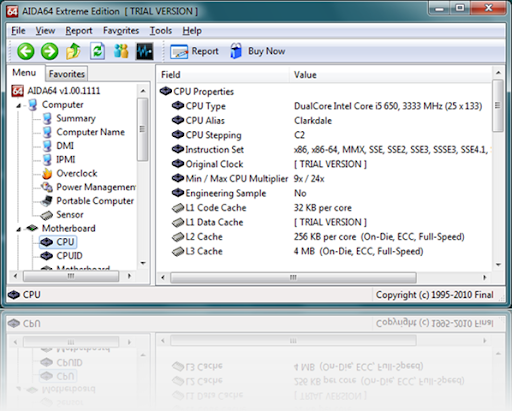This screenshot has width=512, height=411.
Task: Click the Instruction Set row chip icon
Action: [x=178, y=149]
